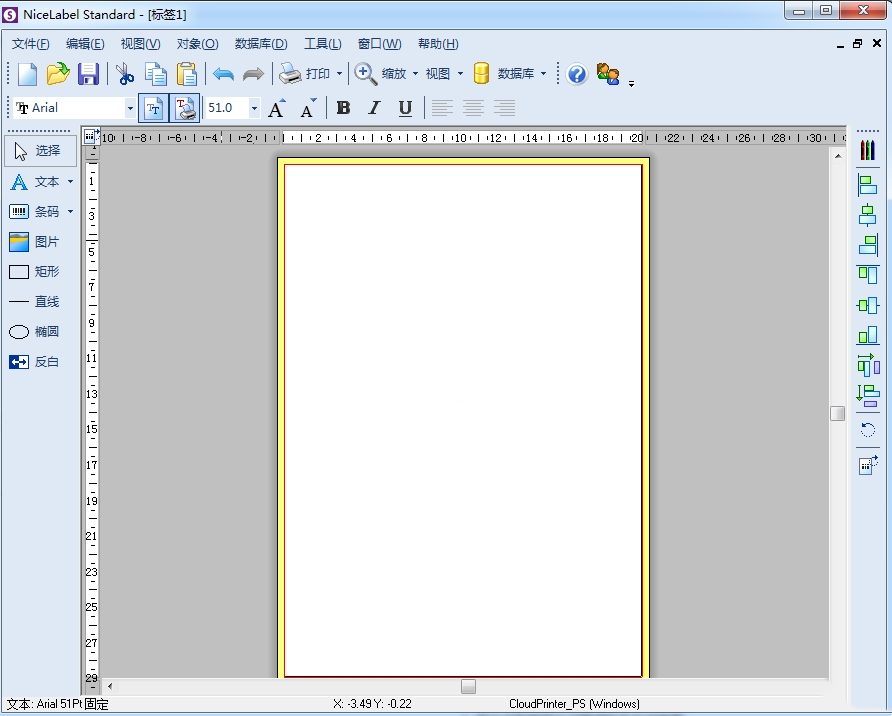
Task: Align objects to left edge
Action: pyautogui.click(x=868, y=185)
